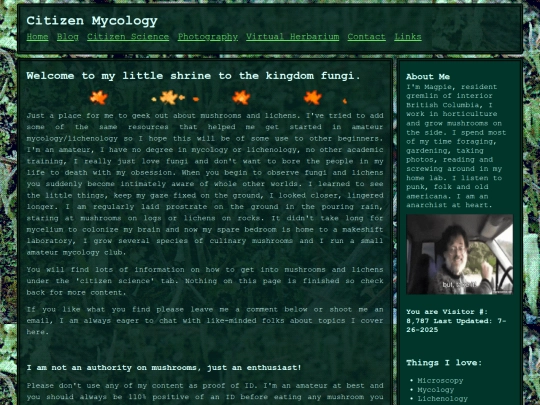Image resolution: width=540 pixels, height=405 pixels.
Task: Click the visitor counter text 8,787
Action: click(417, 321)
